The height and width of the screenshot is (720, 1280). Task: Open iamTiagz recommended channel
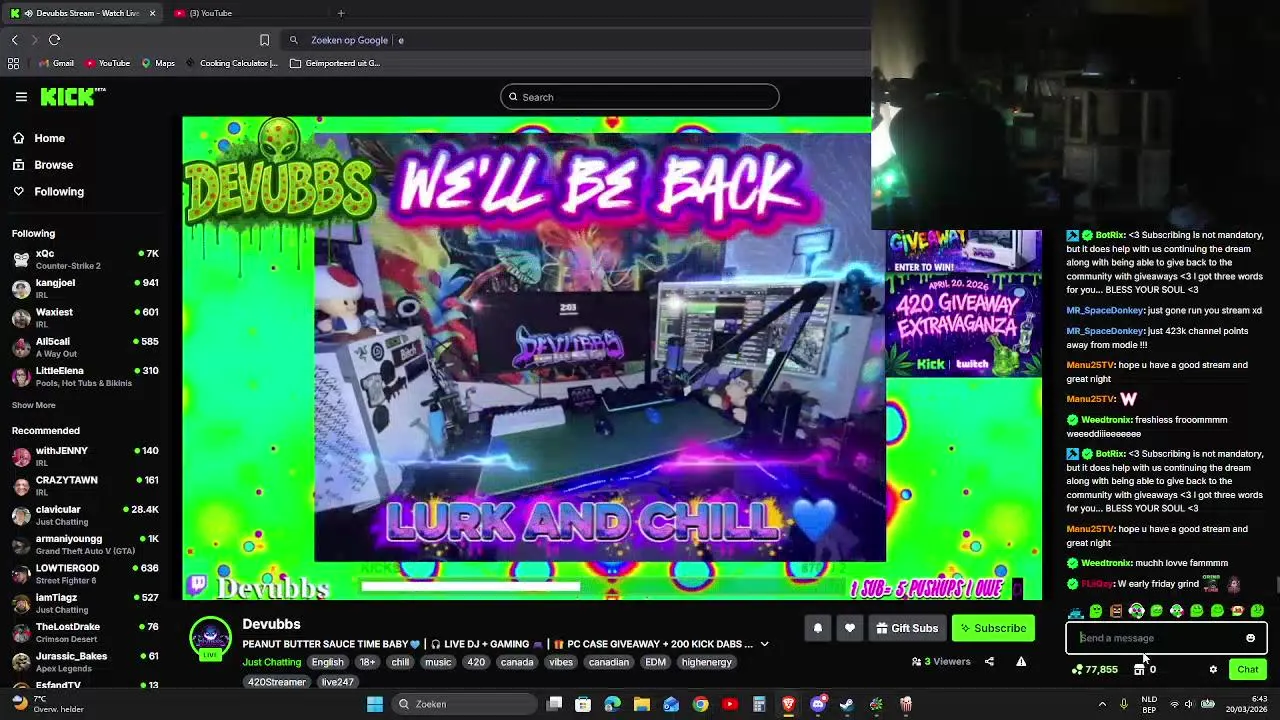[x=85, y=603]
